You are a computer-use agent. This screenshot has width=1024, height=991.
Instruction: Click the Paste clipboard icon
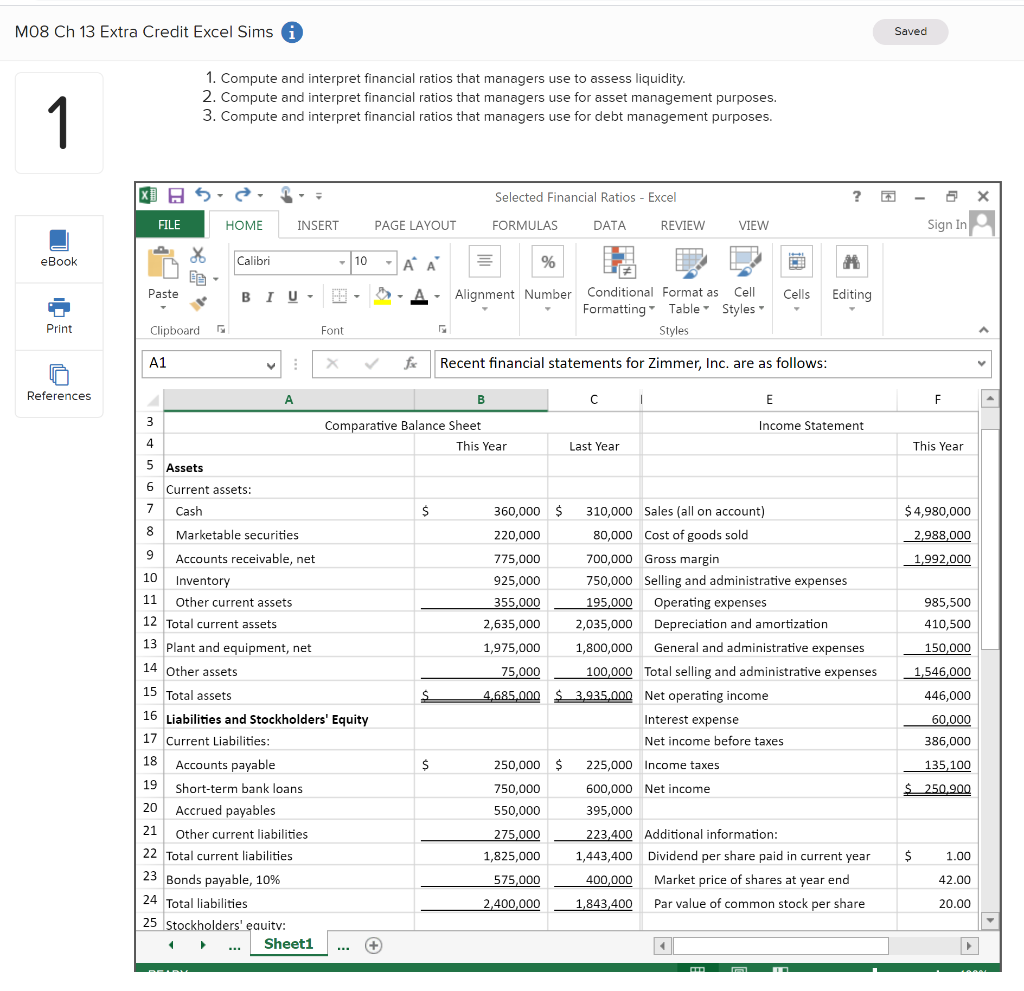[163, 263]
